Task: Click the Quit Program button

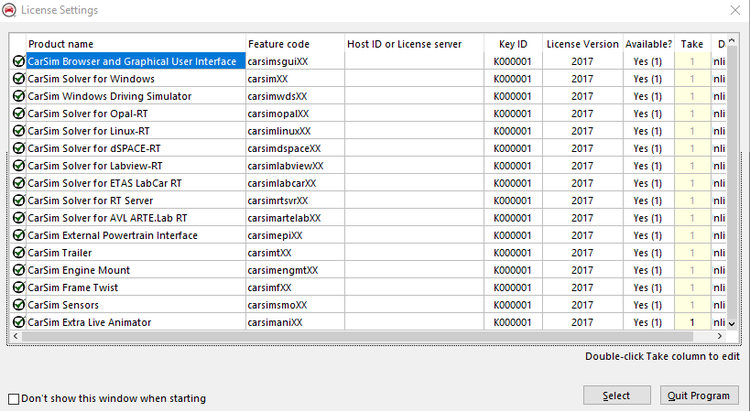Action: 698,395
